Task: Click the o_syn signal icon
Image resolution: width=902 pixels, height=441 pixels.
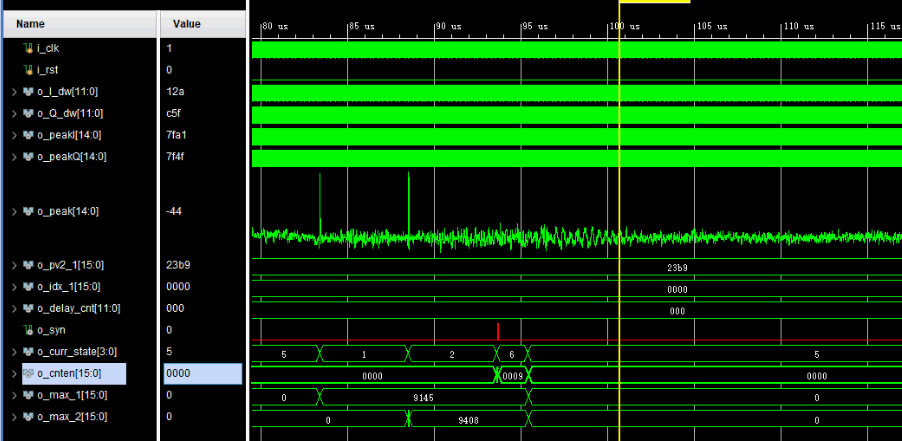Action: click(x=28, y=330)
